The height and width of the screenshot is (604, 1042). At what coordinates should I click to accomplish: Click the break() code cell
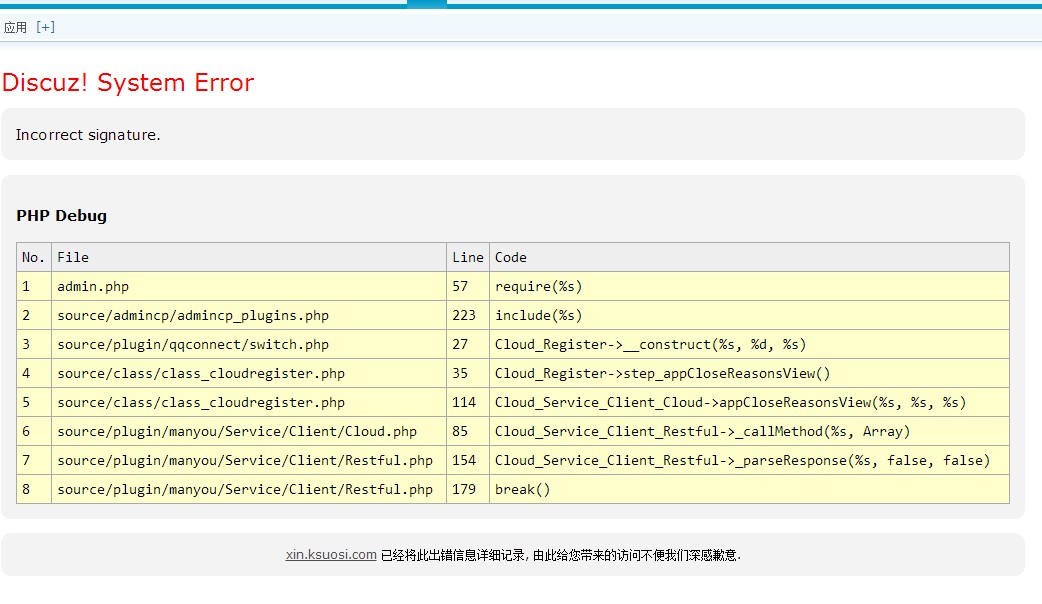[x=522, y=489]
